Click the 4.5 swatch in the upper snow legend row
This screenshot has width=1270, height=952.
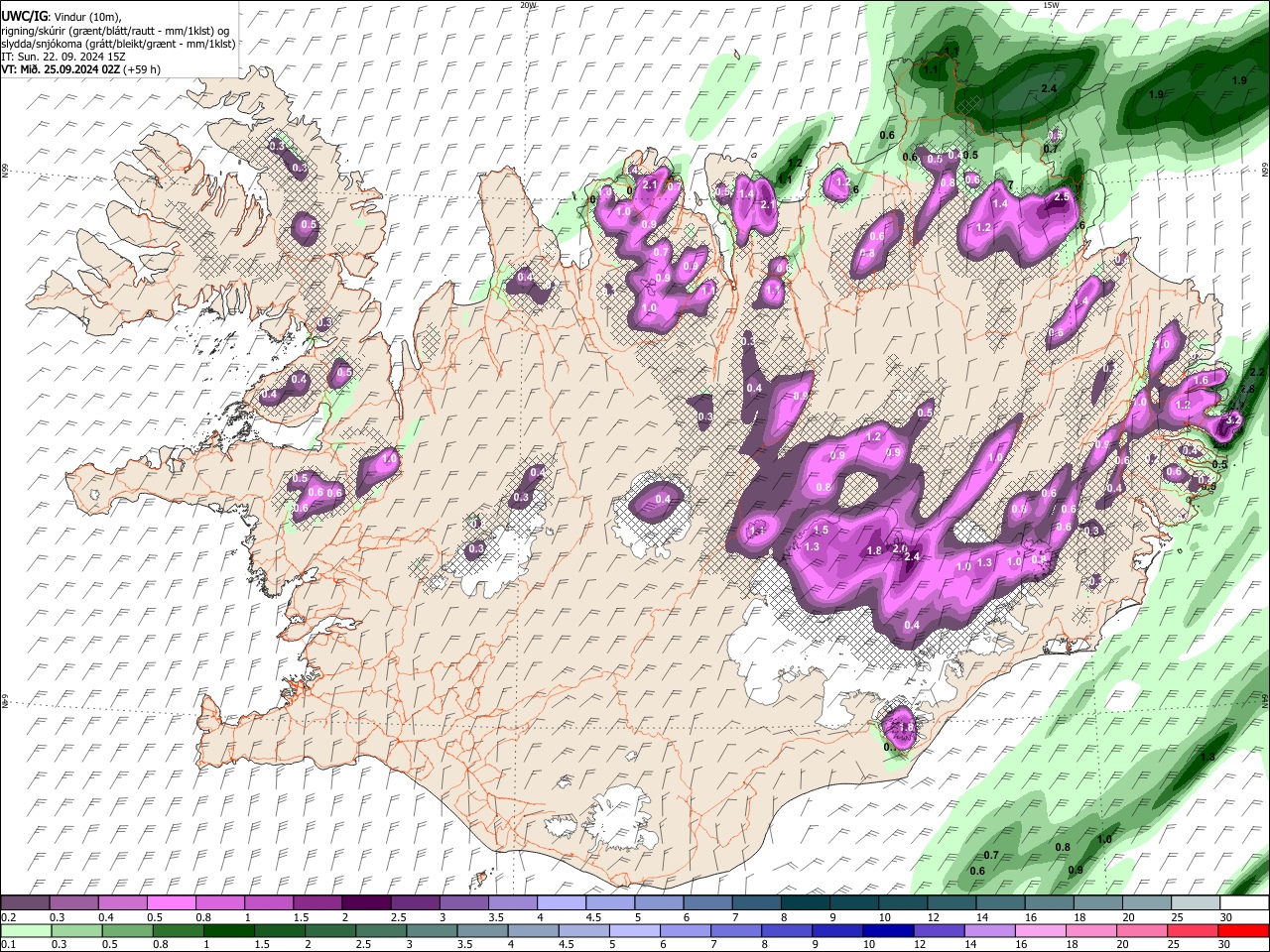click(610, 903)
